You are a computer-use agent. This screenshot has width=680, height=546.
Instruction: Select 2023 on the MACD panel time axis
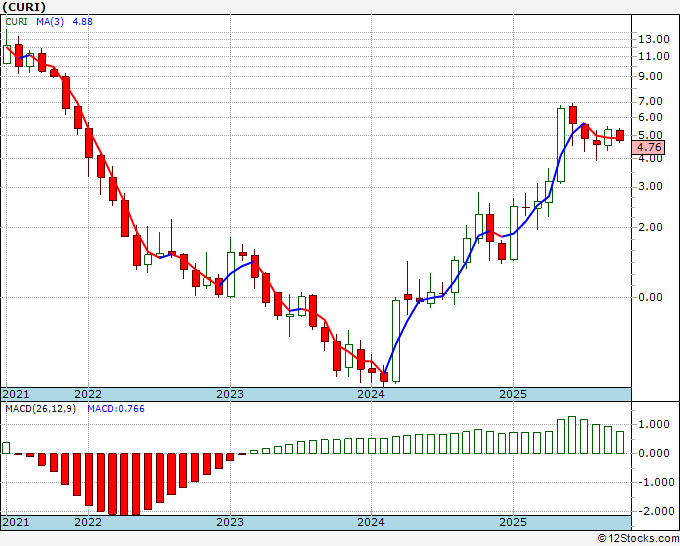[x=230, y=522]
